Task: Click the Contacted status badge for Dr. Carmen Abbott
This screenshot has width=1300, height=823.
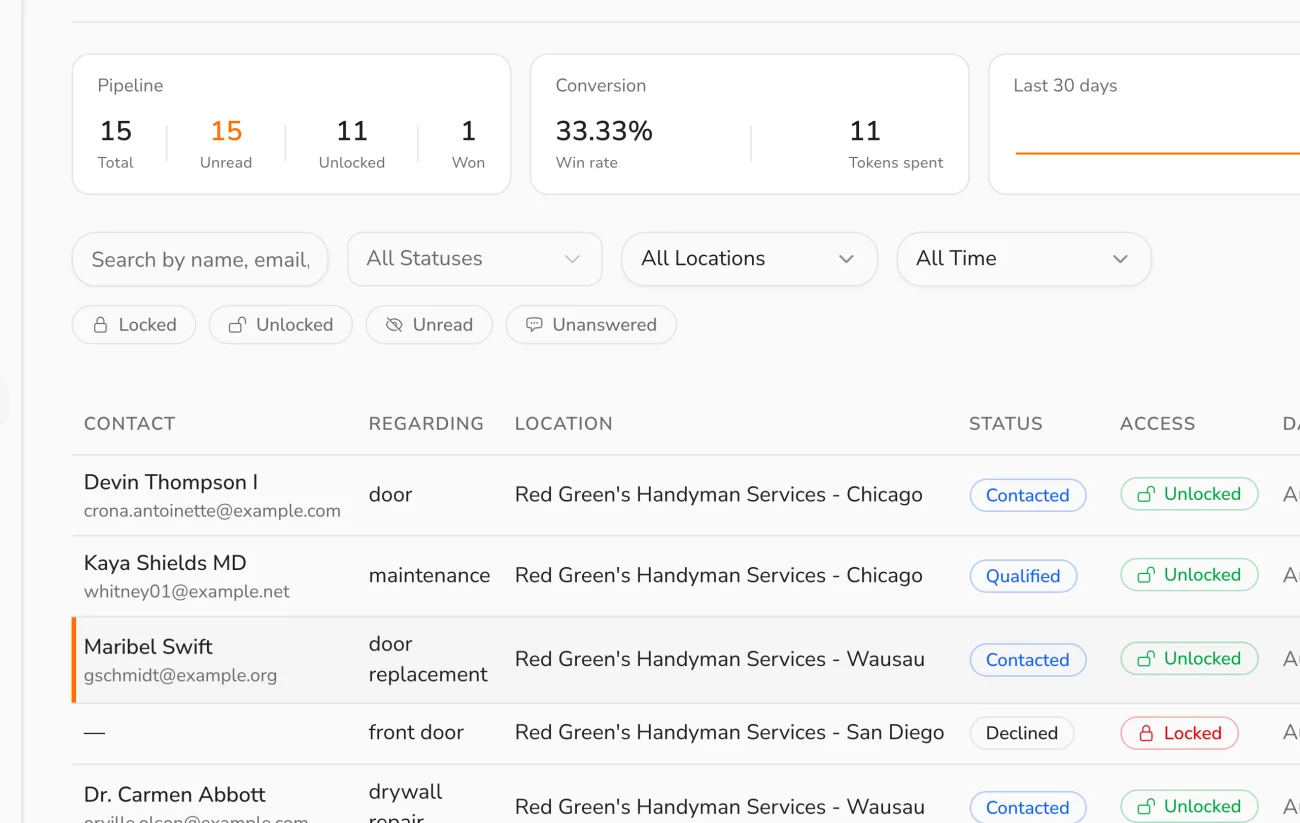Action: 1028,808
